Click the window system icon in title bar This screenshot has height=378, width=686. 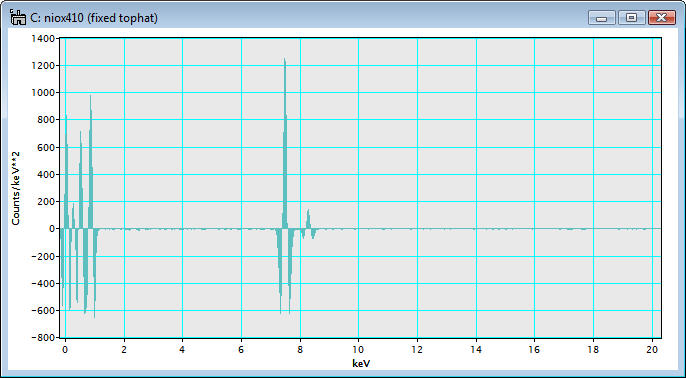pos(18,18)
